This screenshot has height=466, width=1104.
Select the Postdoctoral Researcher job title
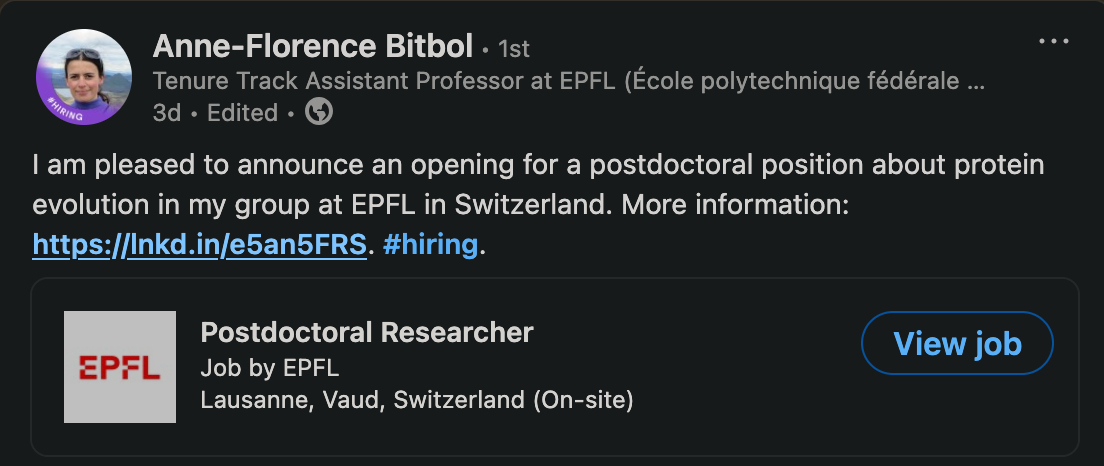[367, 332]
